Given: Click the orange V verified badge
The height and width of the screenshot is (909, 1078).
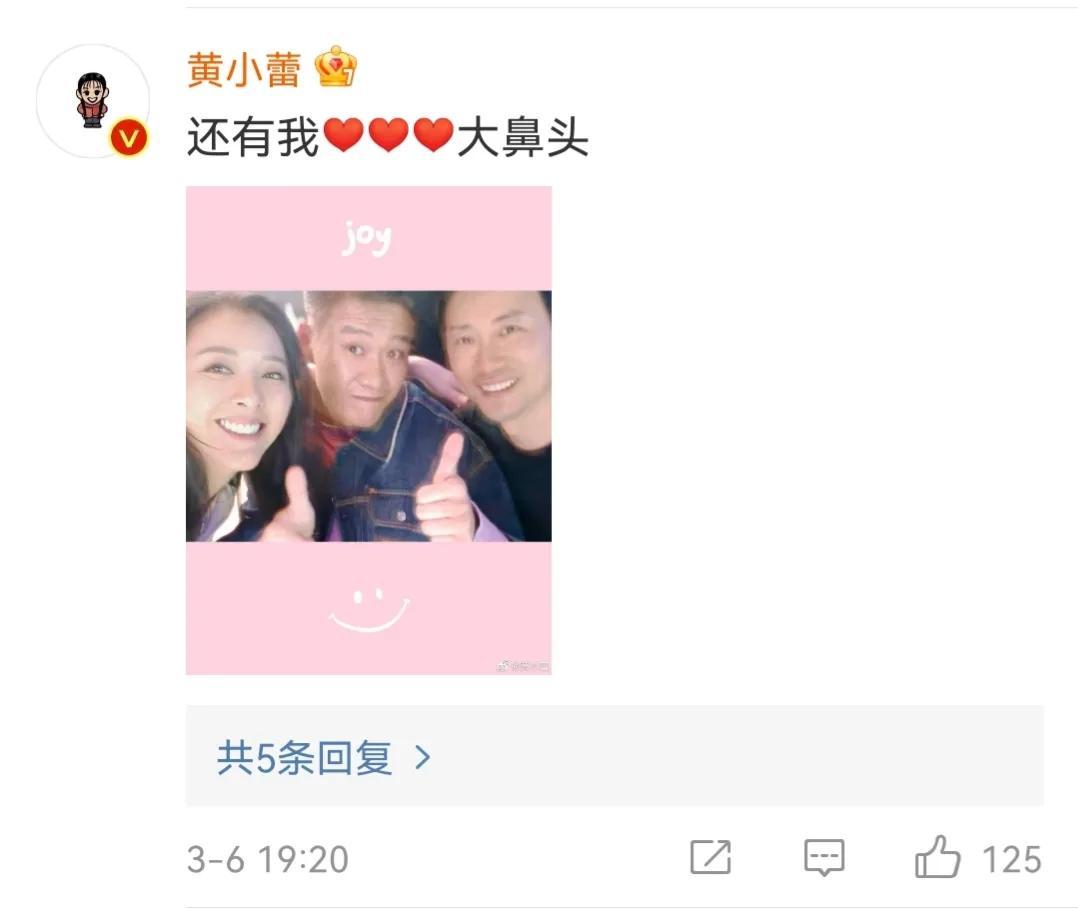Looking at the screenshot, I should [129, 138].
